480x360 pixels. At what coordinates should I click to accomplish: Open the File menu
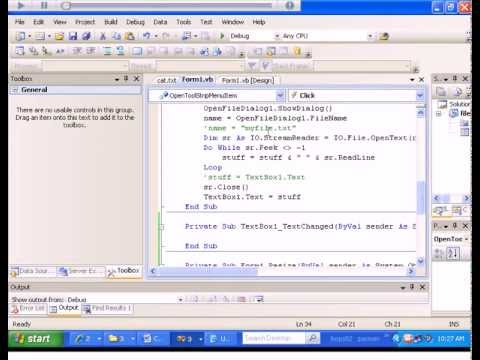[20, 22]
